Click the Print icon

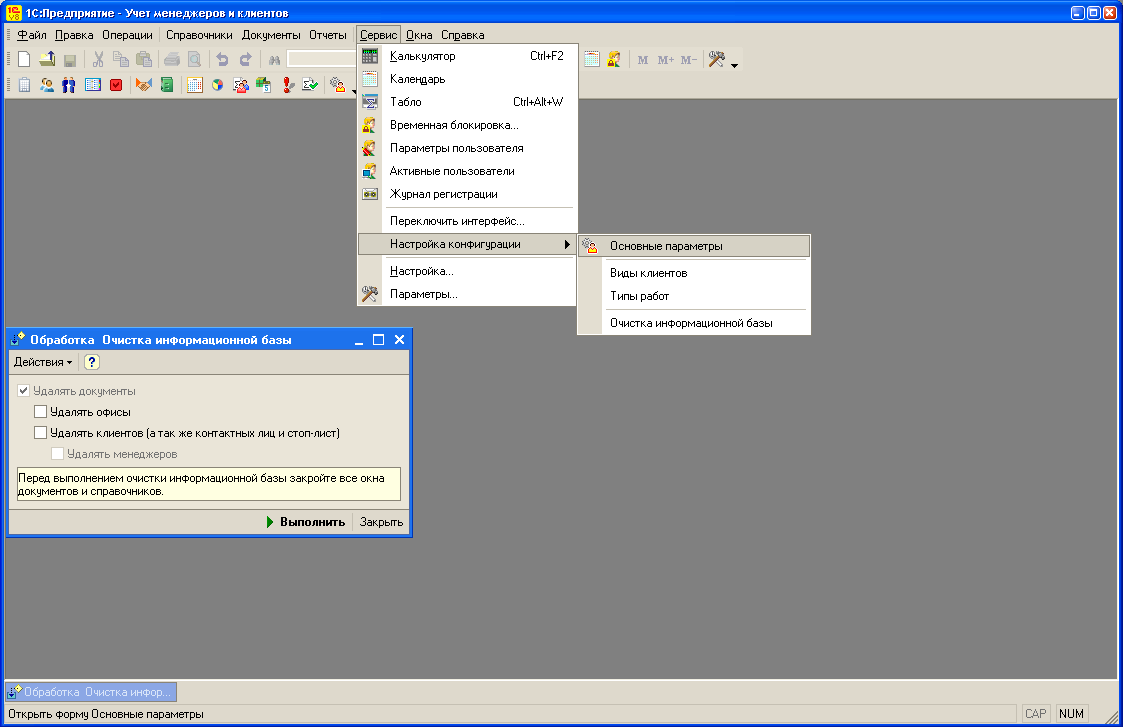click(x=172, y=59)
